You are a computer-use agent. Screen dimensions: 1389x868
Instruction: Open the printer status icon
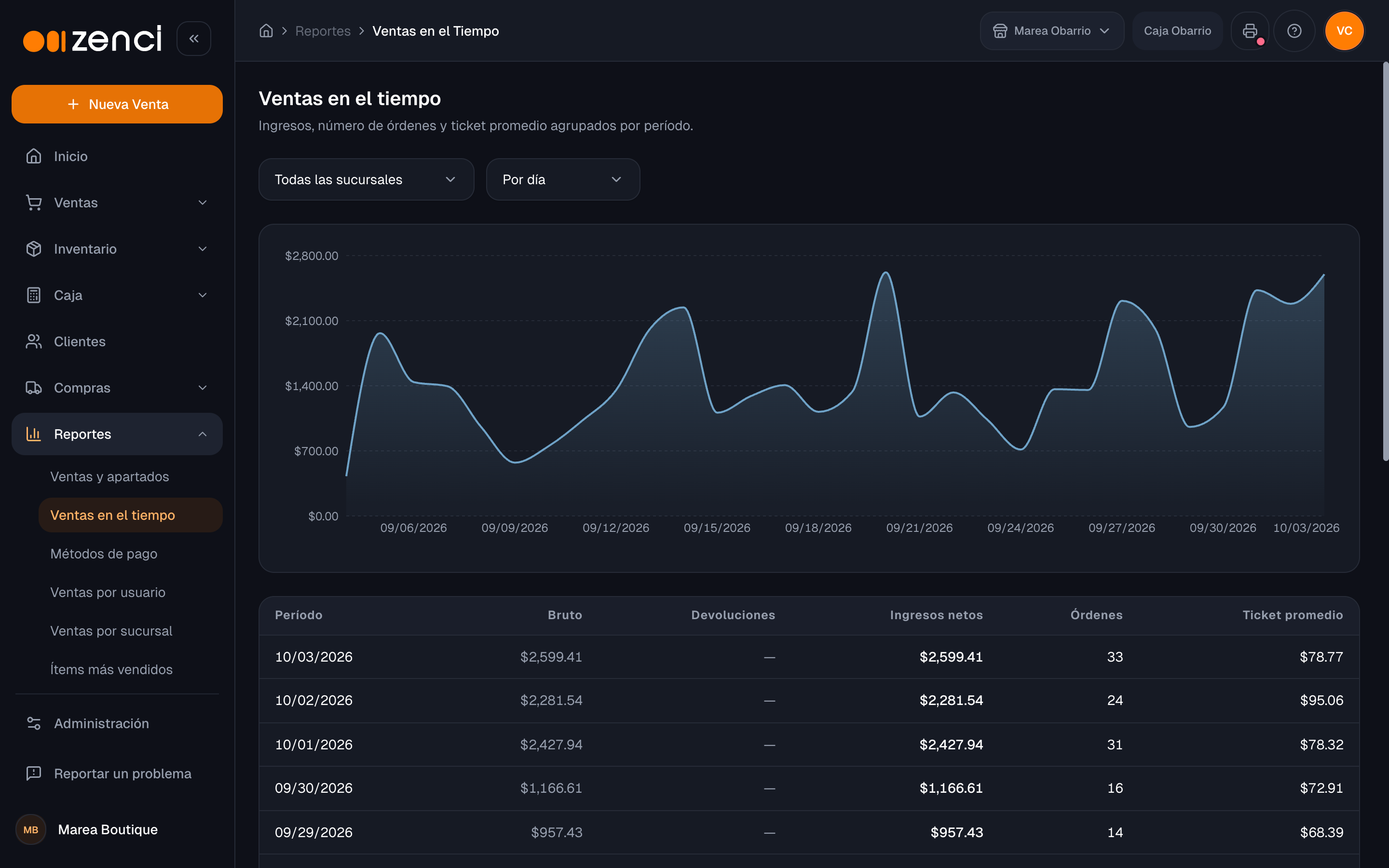(x=1250, y=31)
